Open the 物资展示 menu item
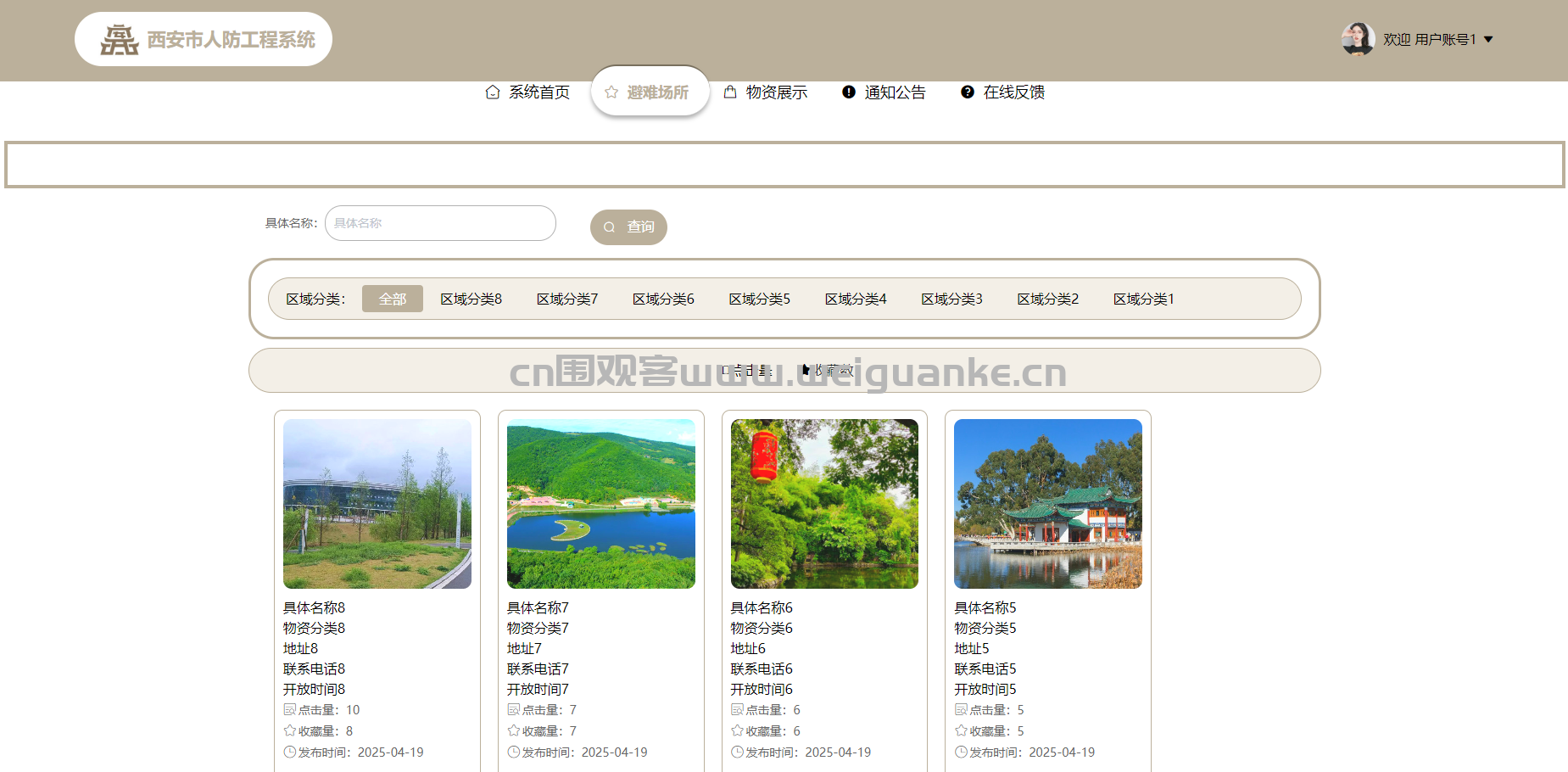The image size is (1568, 772). click(776, 92)
